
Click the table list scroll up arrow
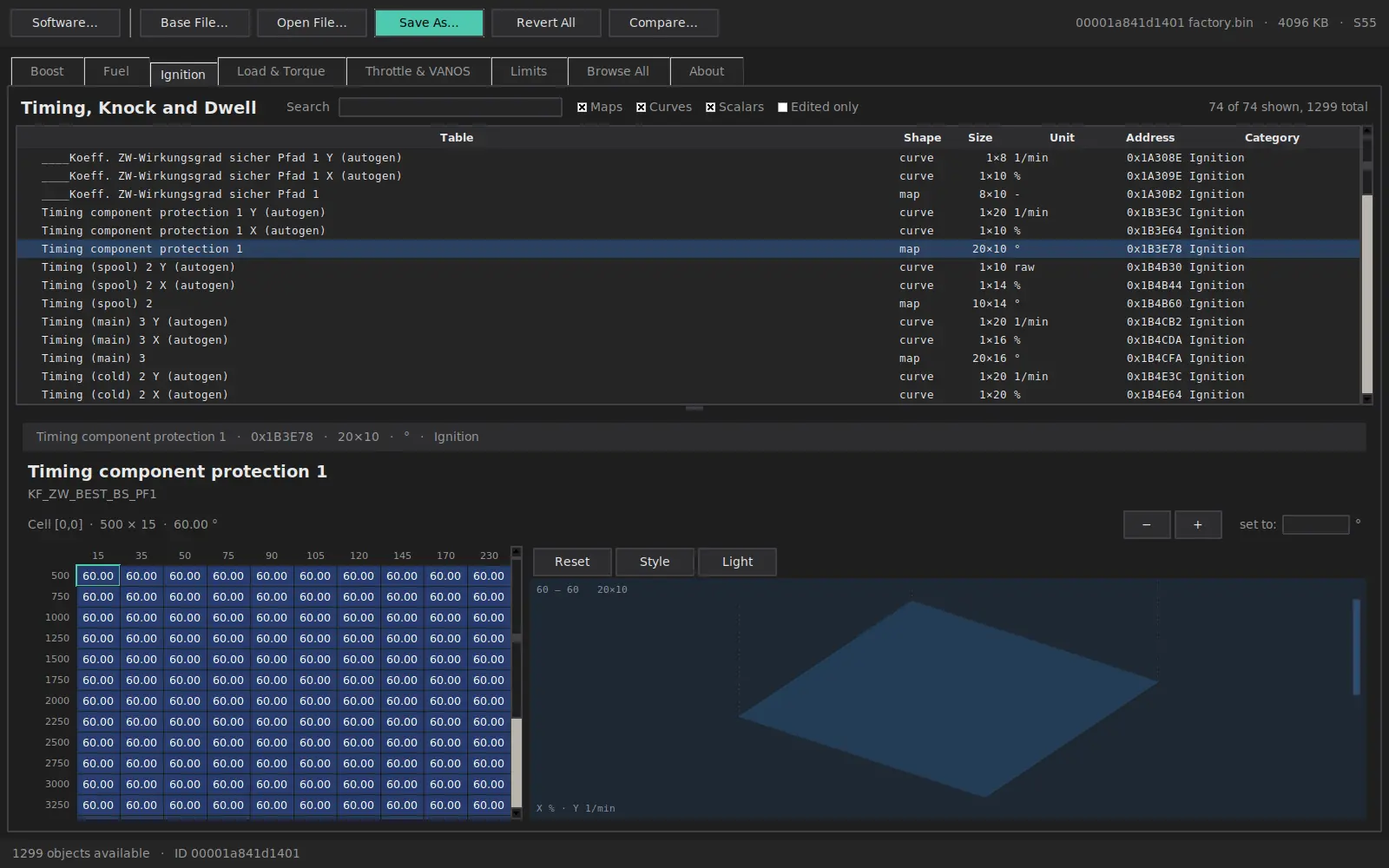tap(1367, 131)
